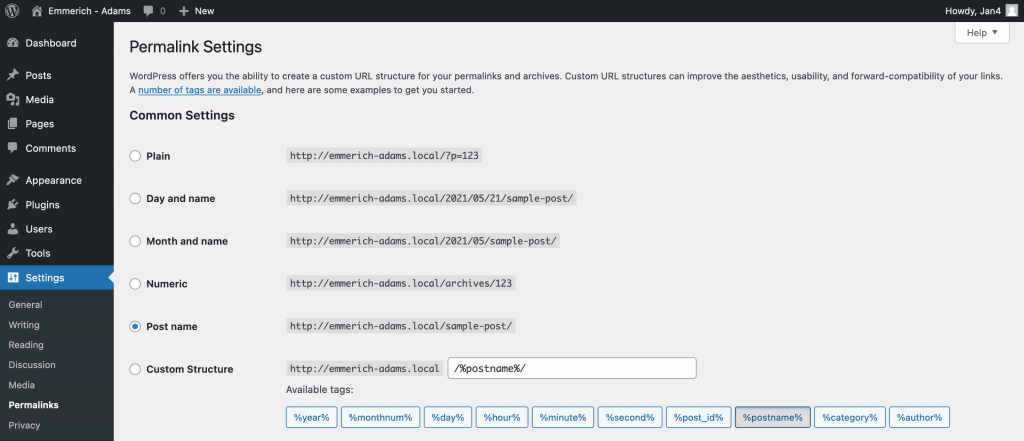Screen dimensions: 1024x441
Task: Choose the Day and name radio option
Action: click(135, 199)
